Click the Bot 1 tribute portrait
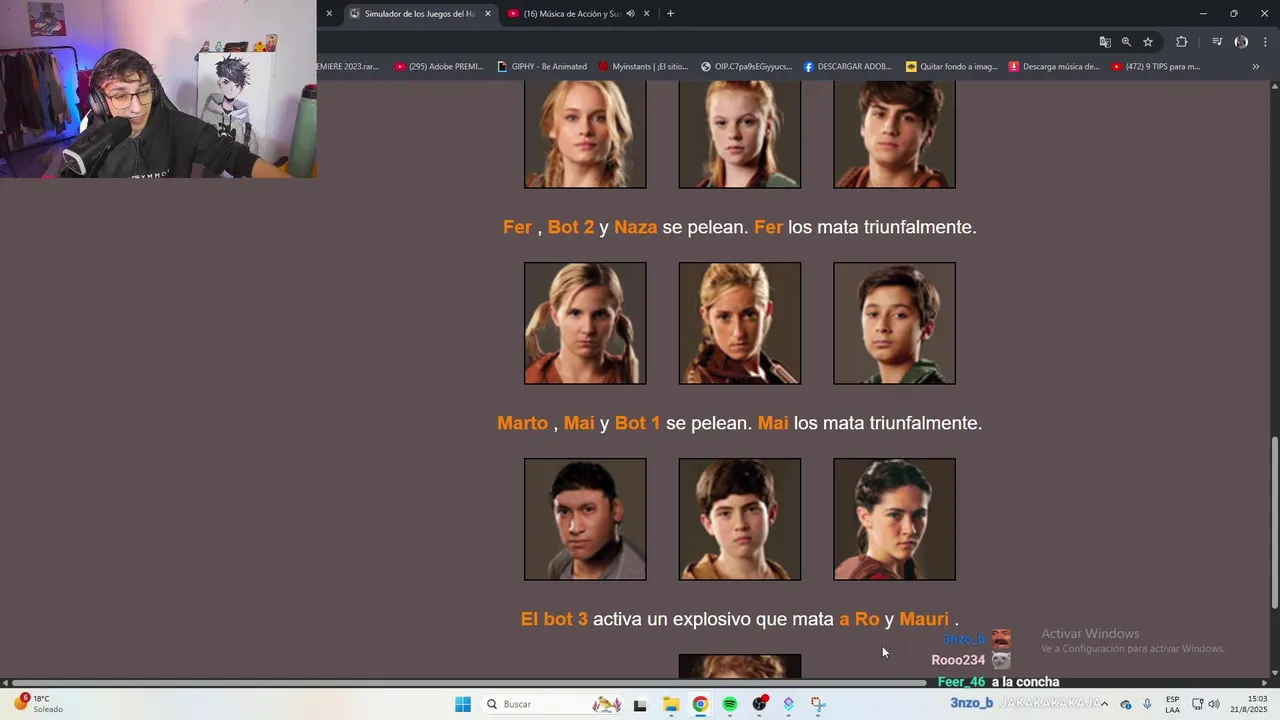This screenshot has height=720, width=1280. pos(894,519)
